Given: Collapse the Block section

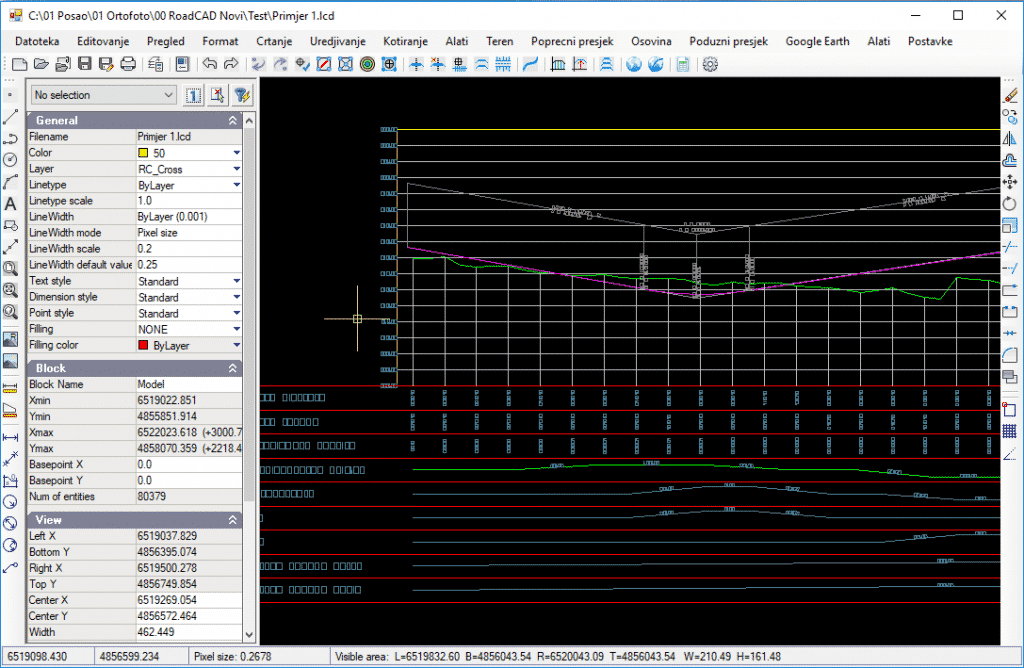Looking at the screenshot, I should 233,368.
